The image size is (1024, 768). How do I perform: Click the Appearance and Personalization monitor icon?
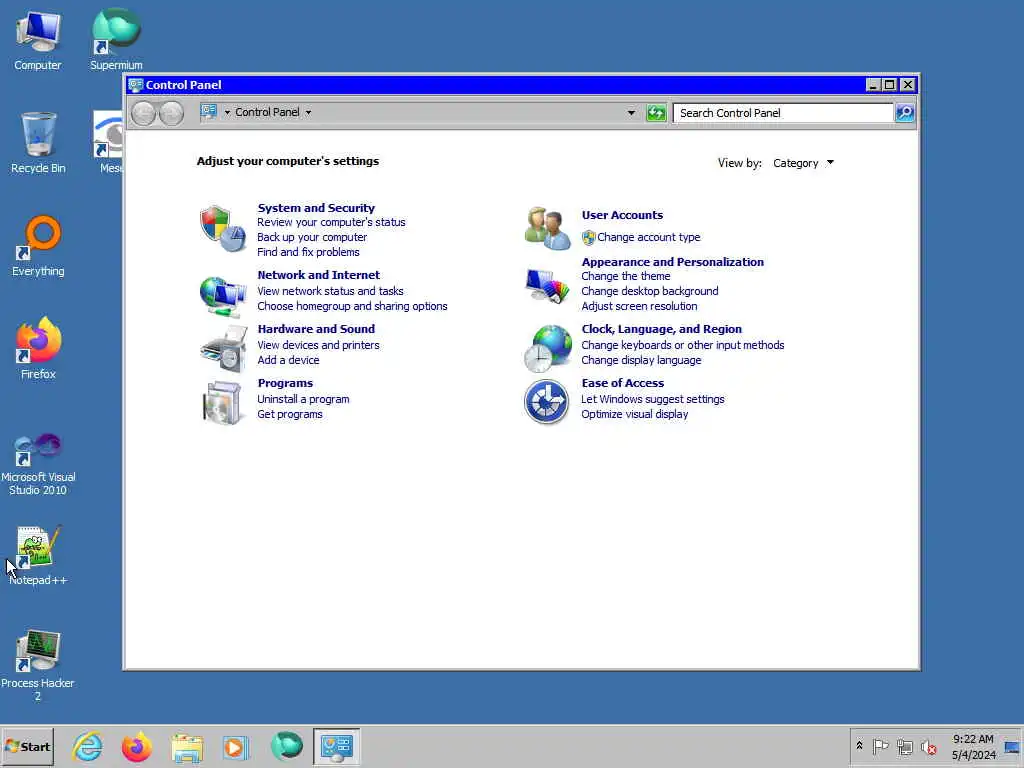[547, 286]
